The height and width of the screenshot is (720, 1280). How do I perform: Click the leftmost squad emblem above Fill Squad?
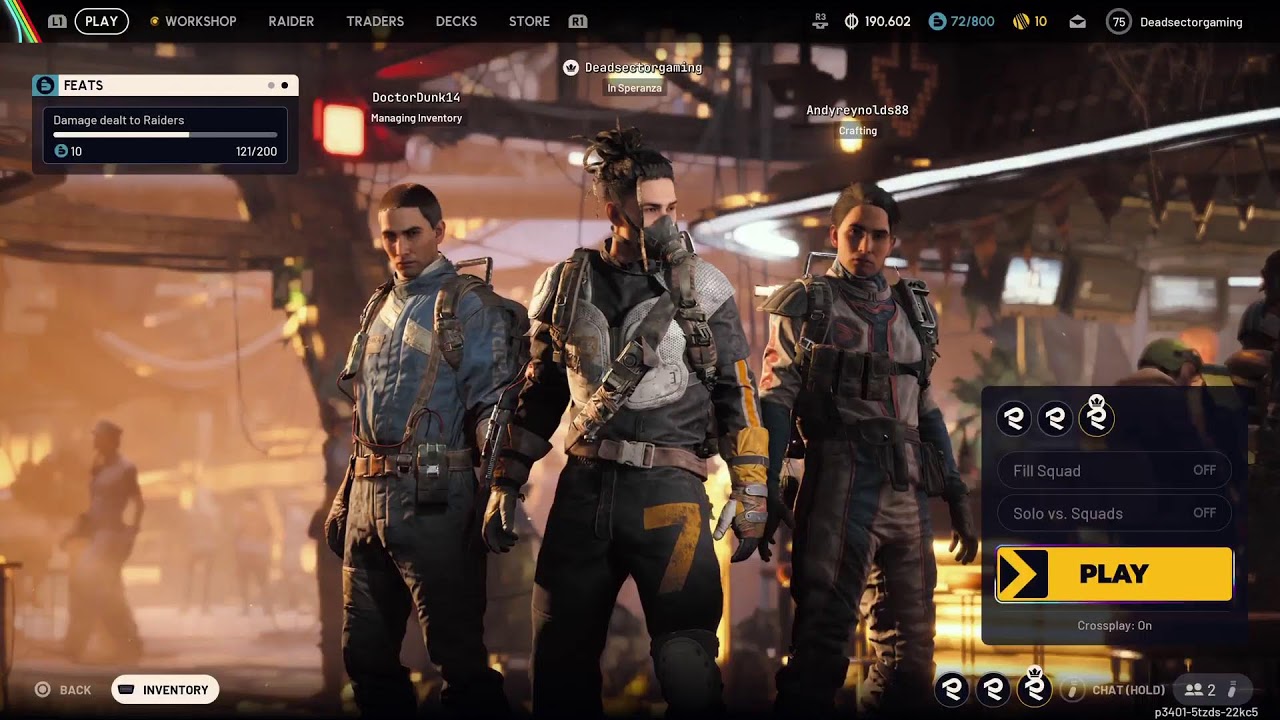pyautogui.click(x=1014, y=419)
